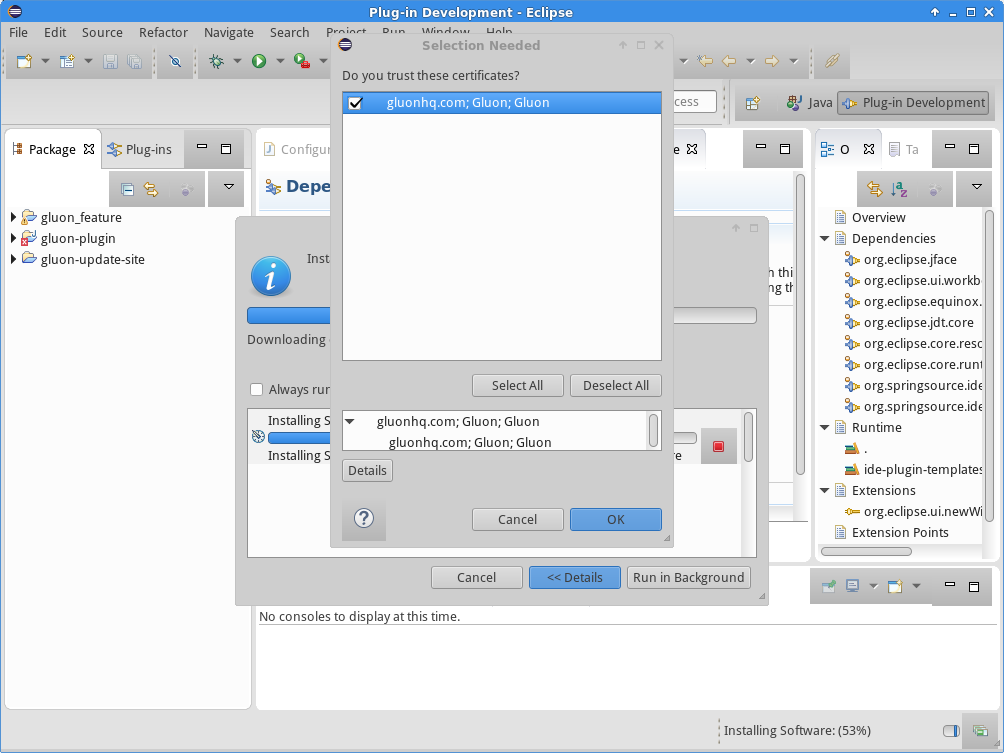Toggle Link with Editor in Package Explorer

pyautogui.click(x=151, y=190)
